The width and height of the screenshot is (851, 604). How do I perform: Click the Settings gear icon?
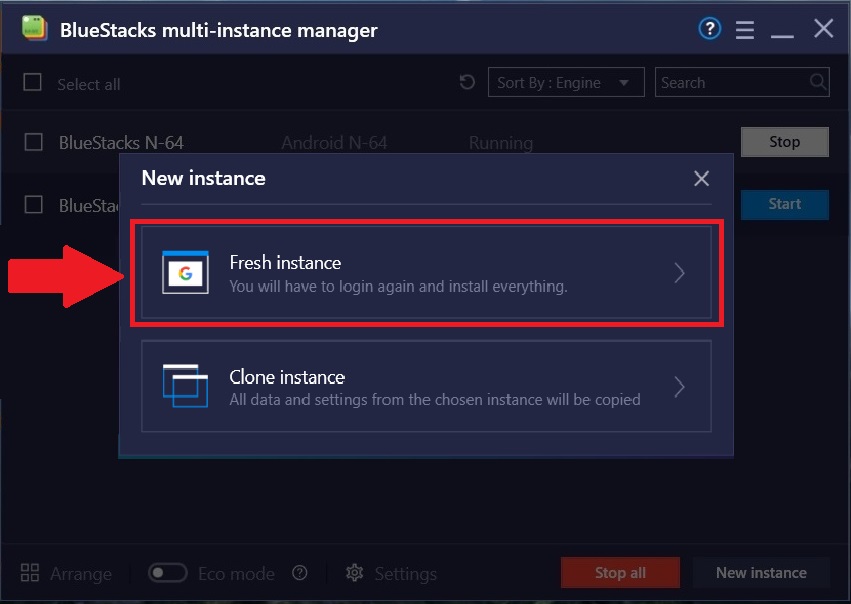(x=354, y=573)
